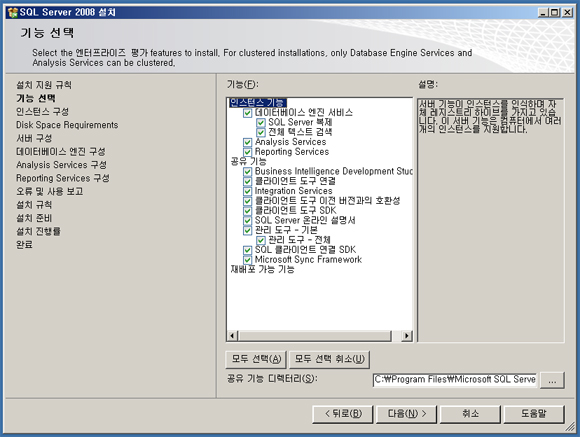
Task: Toggle Microsoft Sync Framework checkbox
Action: pos(247,260)
